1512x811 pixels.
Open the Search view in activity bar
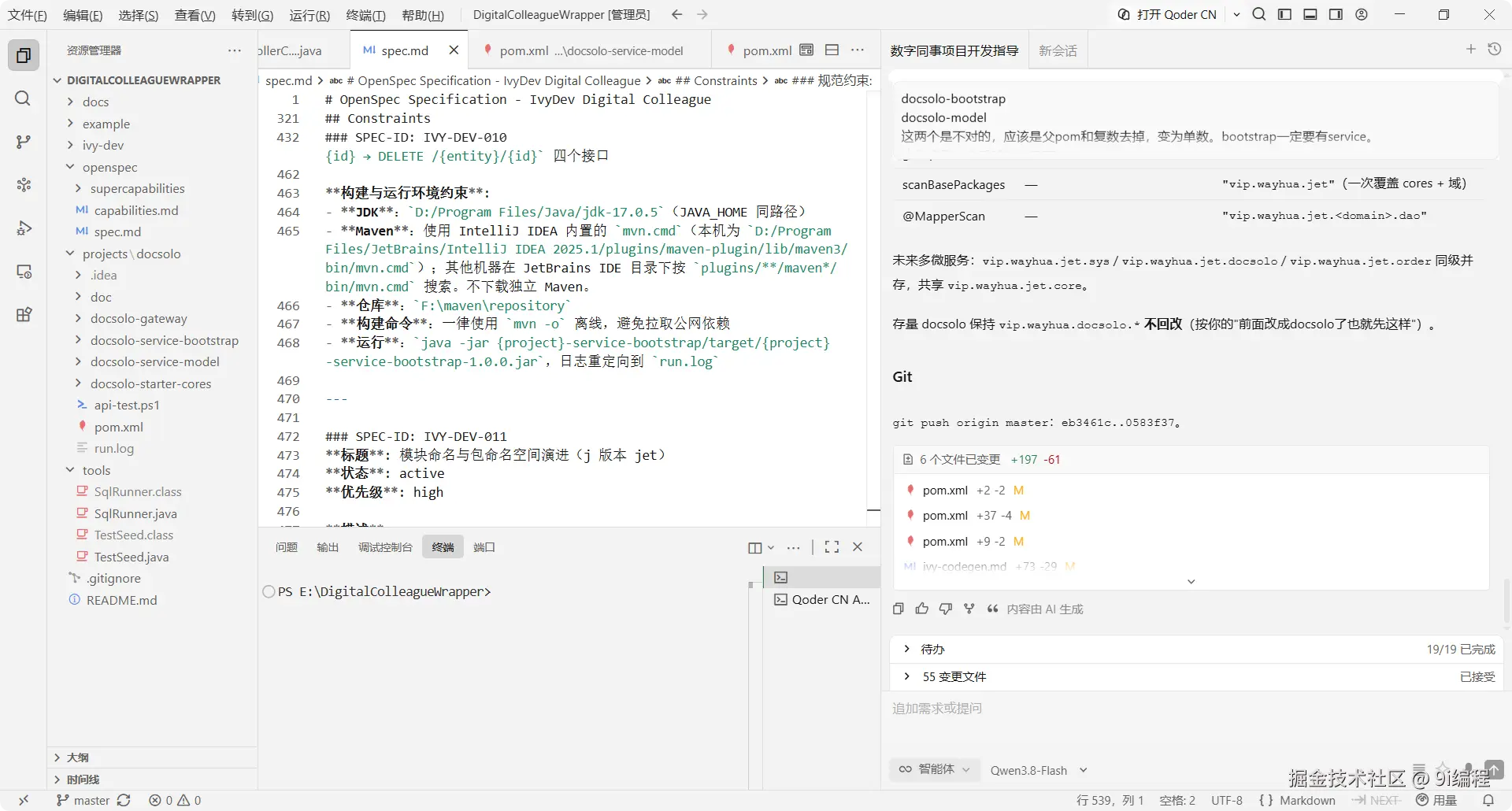(24, 98)
